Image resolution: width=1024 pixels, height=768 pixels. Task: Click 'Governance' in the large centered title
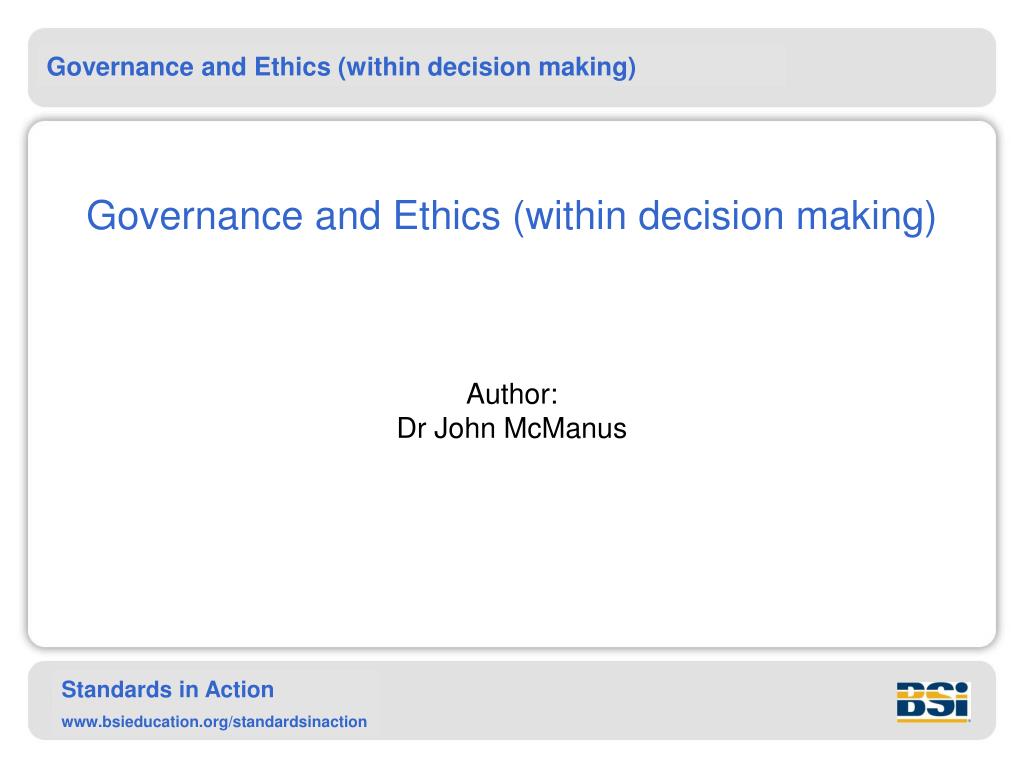click(x=195, y=216)
